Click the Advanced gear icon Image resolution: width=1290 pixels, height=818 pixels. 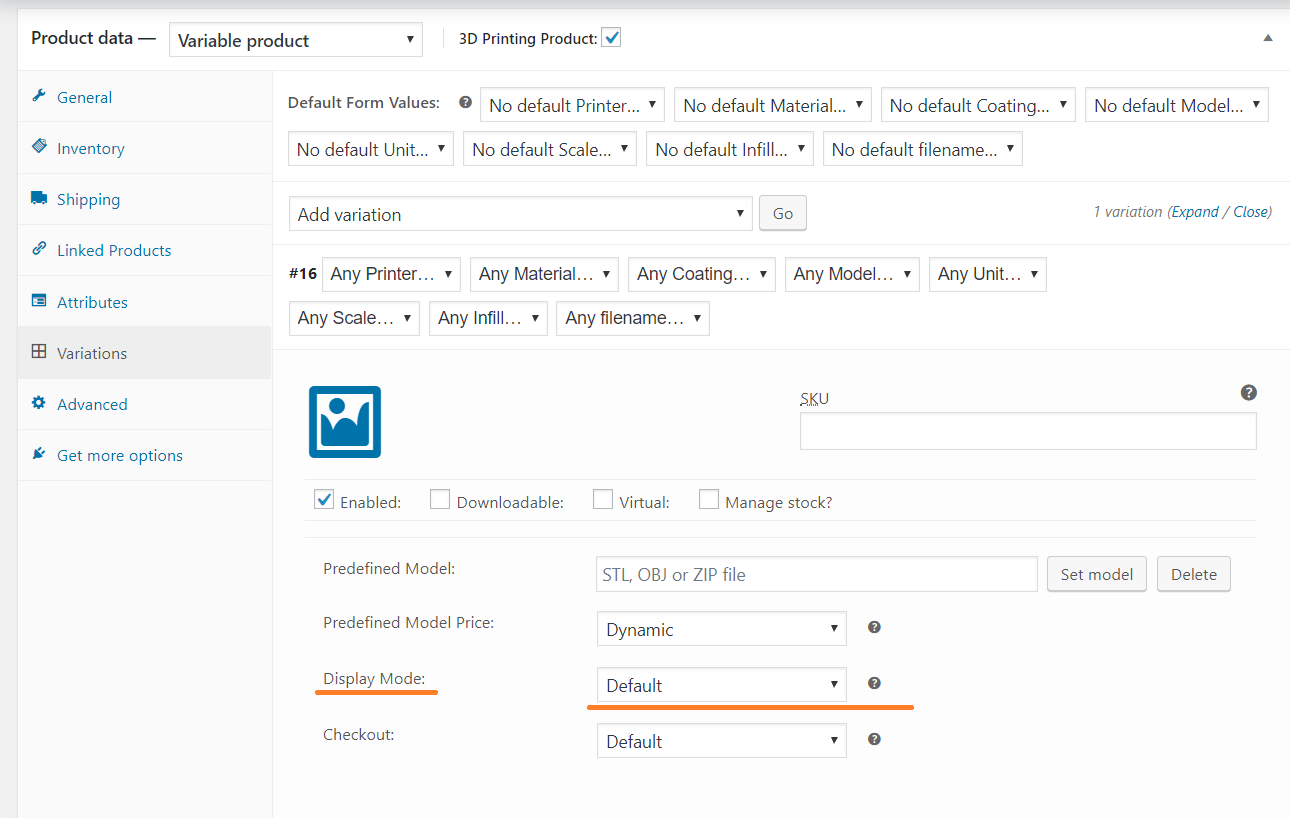39,403
